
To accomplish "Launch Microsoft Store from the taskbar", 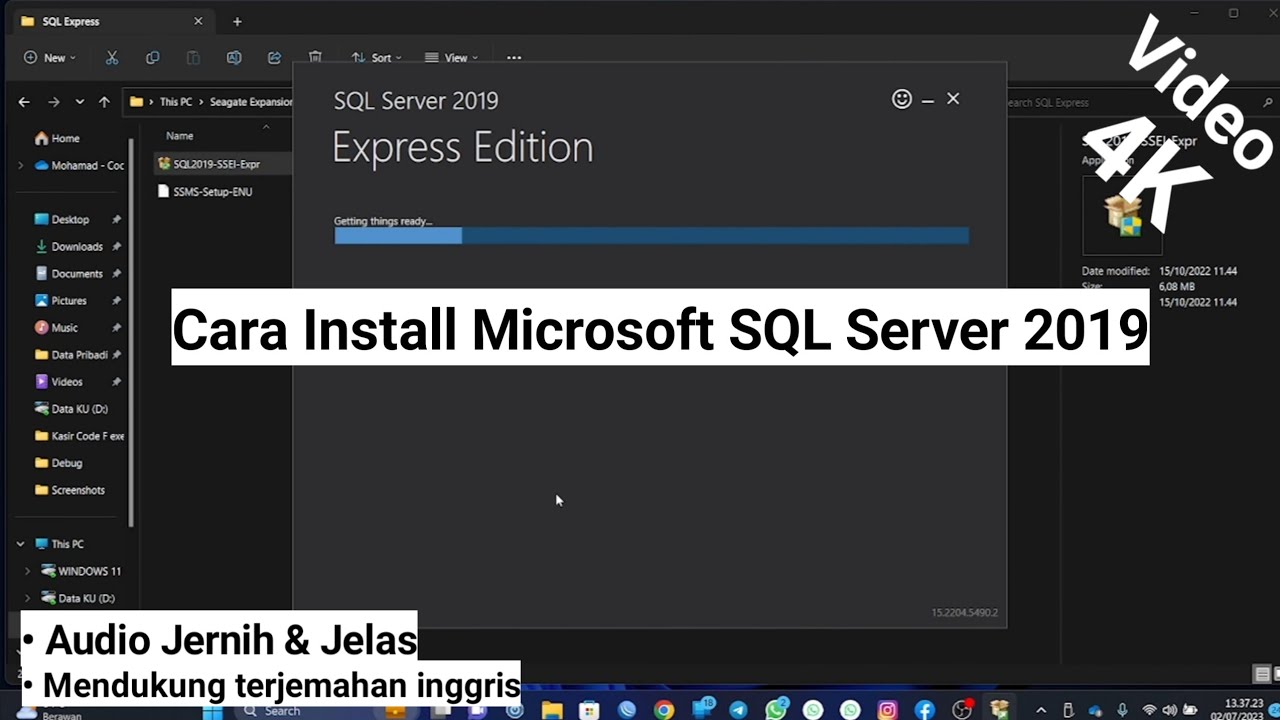I will [x=589, y=711].
